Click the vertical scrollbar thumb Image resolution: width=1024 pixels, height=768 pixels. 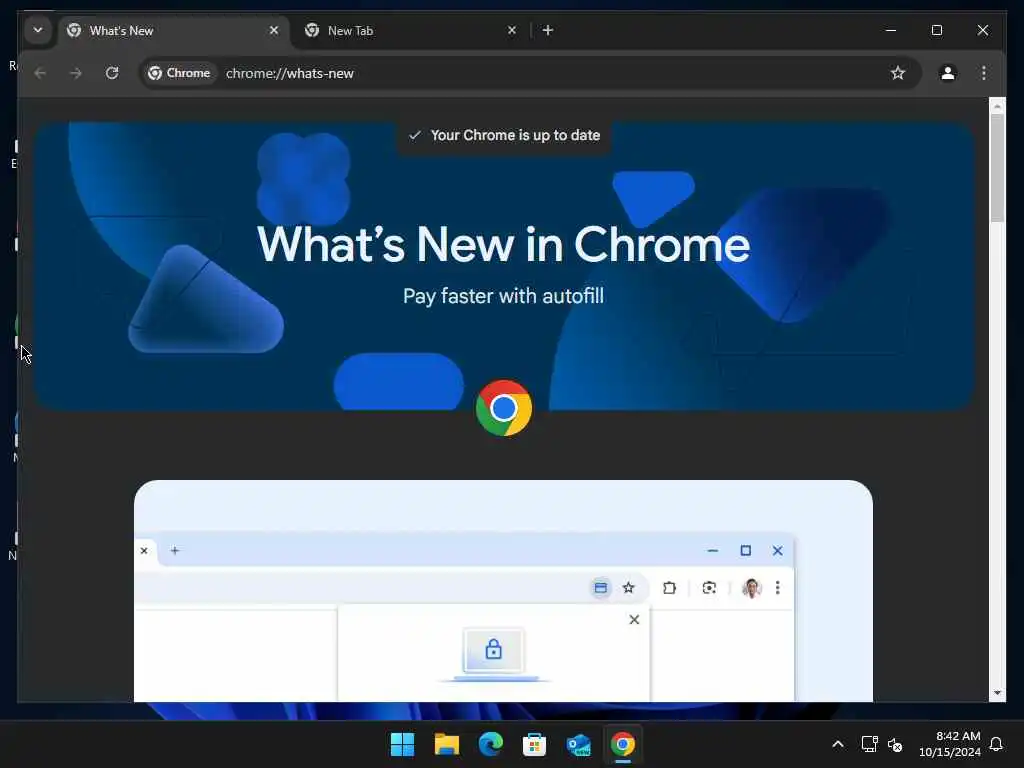[x=997, y=168]
